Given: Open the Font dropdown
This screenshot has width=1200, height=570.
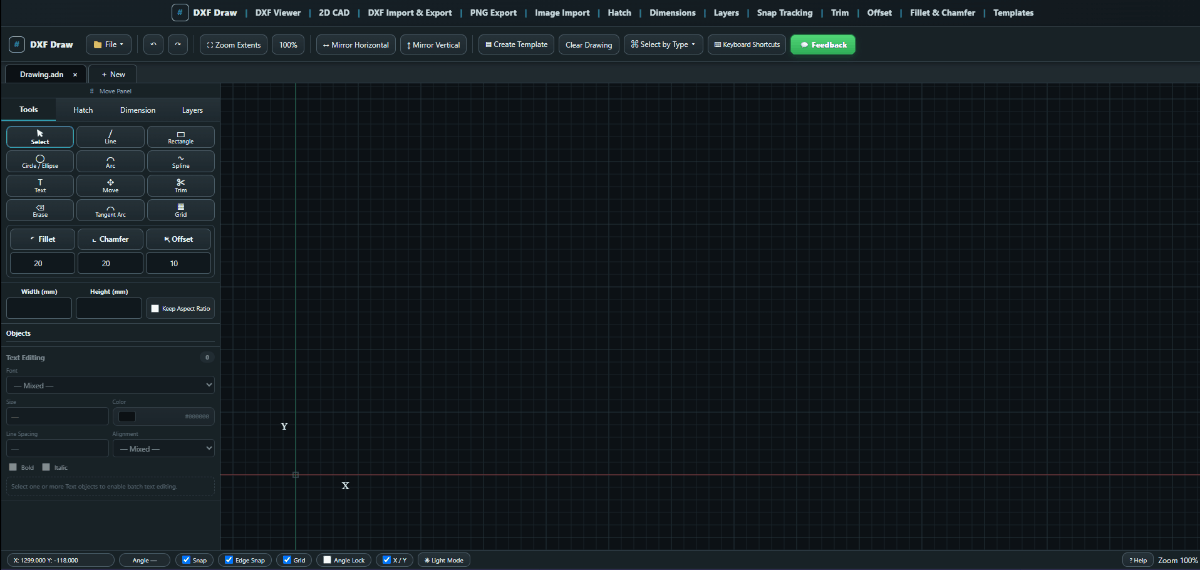Looking at the screenshot, I should coord(110,385).
